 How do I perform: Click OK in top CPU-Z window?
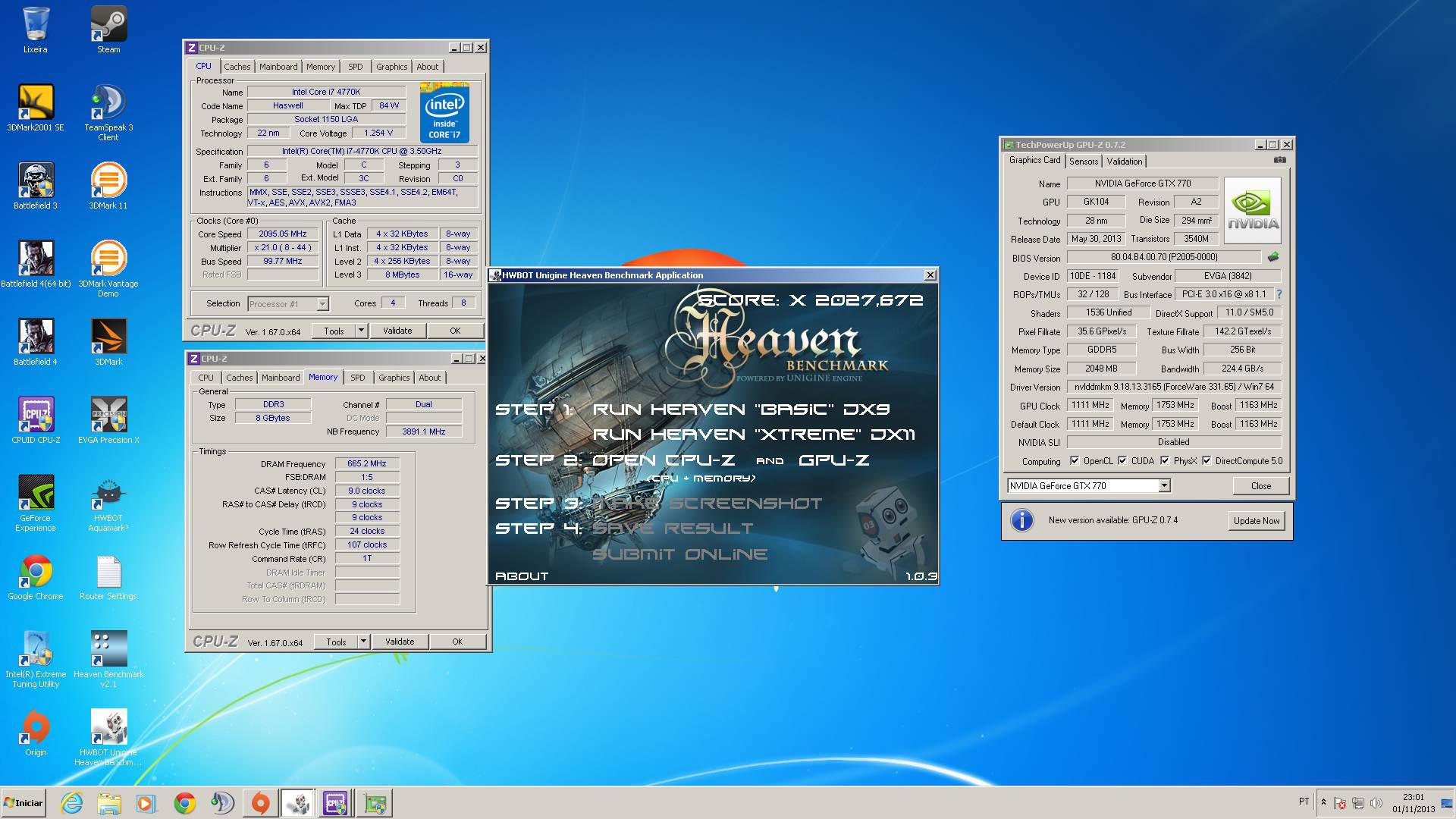(x=455, y=331)
